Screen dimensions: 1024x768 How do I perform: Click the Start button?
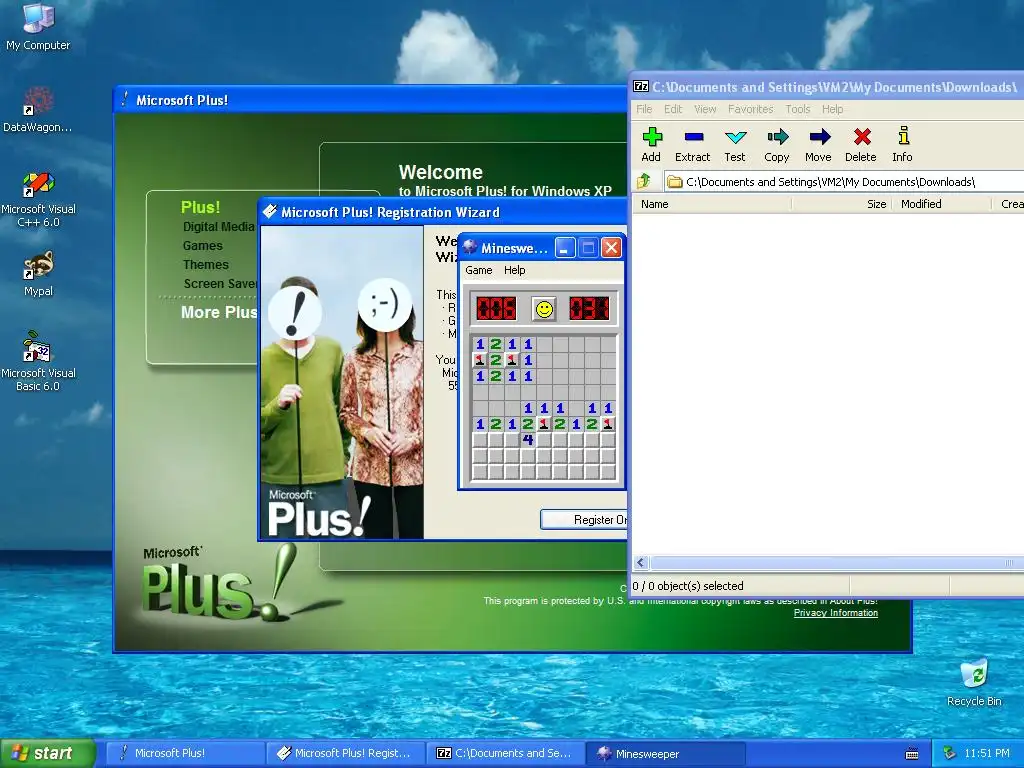coord(47,754)
